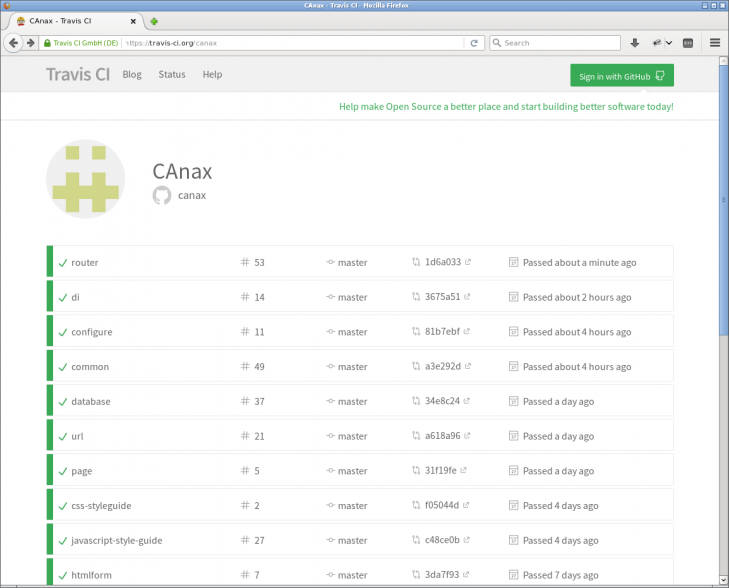Click the green padlock site identity icon
The width and height of the screenshot is (729, 588).
pyautogui.click(x=47, y=43)
